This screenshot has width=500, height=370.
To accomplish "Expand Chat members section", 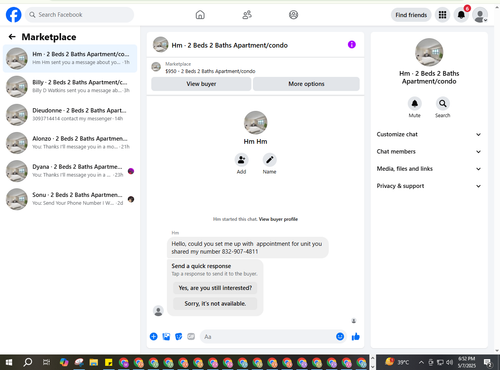I will click(429, 152).
